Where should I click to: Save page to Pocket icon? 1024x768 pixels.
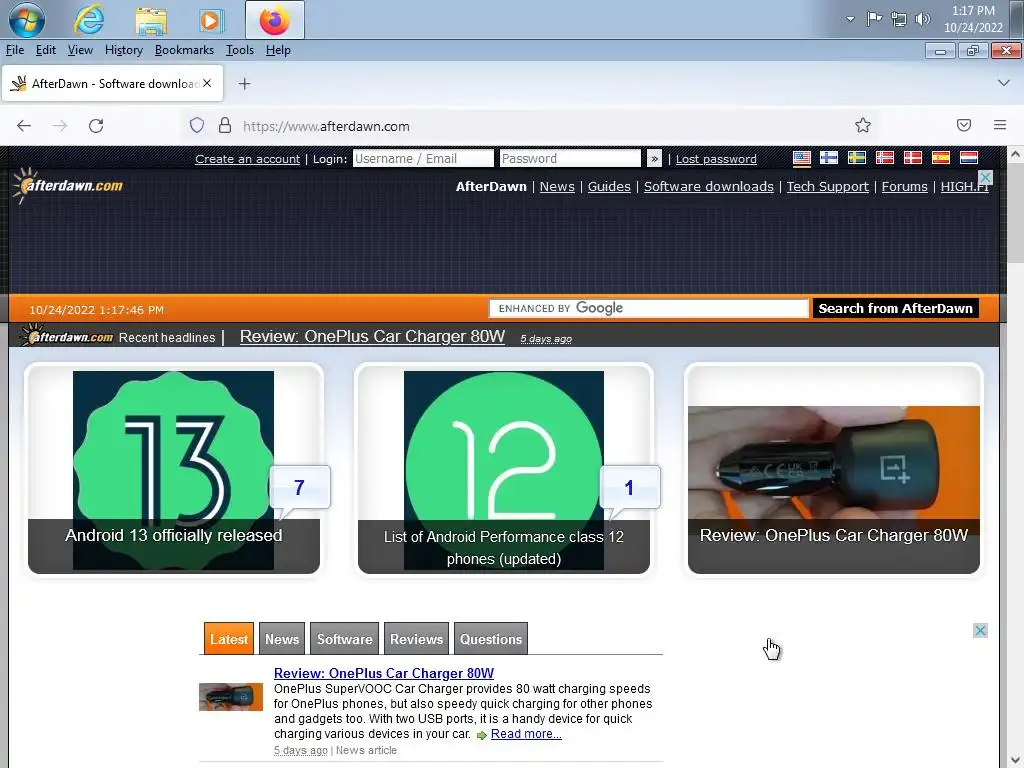point(964,125)
